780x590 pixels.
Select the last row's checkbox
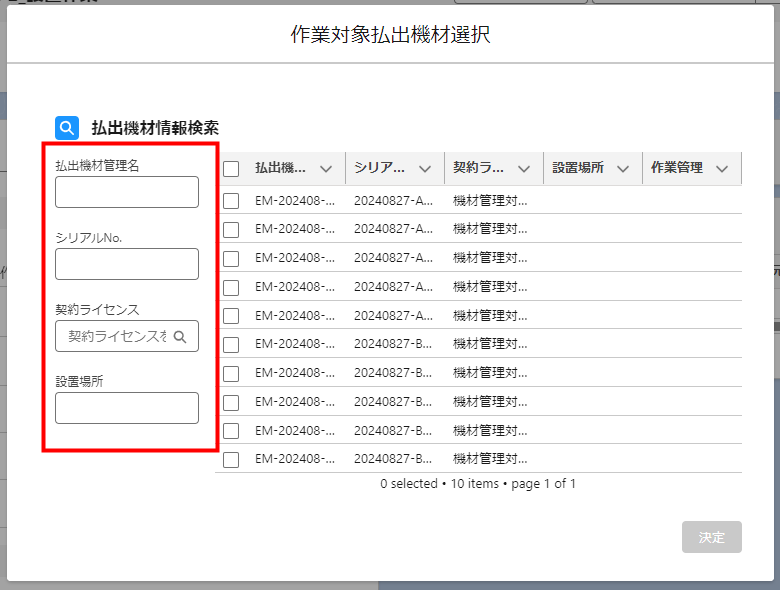point(231,460)
